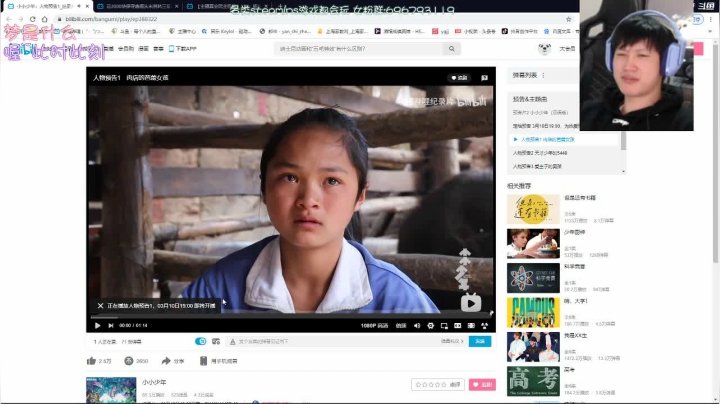Enable picture-in-picture mode icon

point(444,325)
